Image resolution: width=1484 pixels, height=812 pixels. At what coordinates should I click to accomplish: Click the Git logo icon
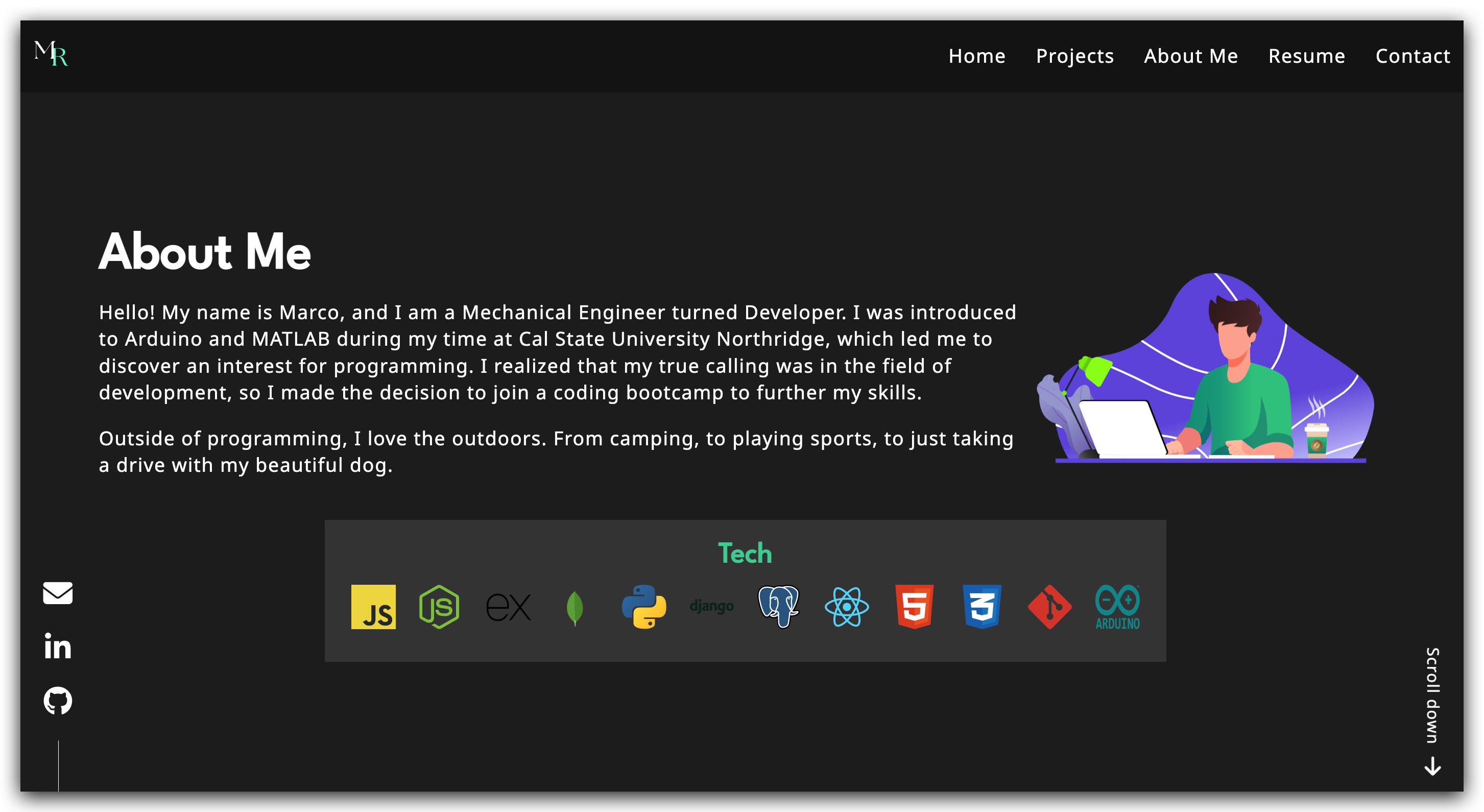pyautogui.click(x=1049, y=607)
